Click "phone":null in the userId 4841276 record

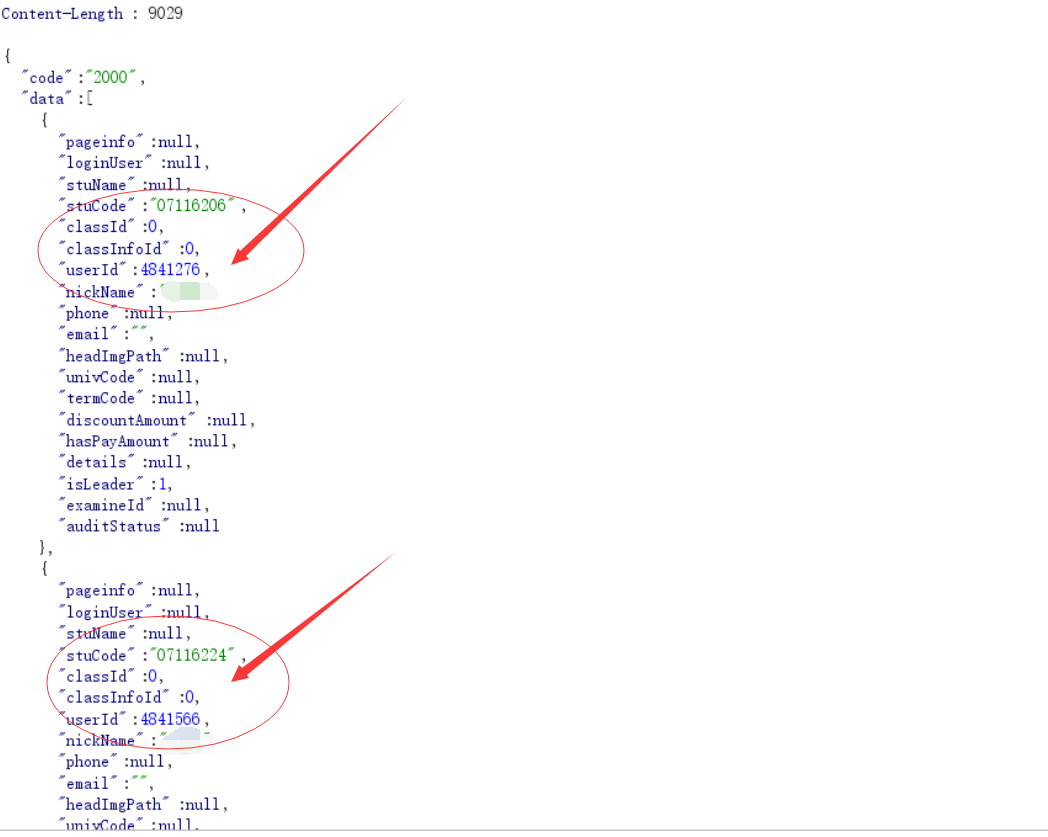point(115,313)
